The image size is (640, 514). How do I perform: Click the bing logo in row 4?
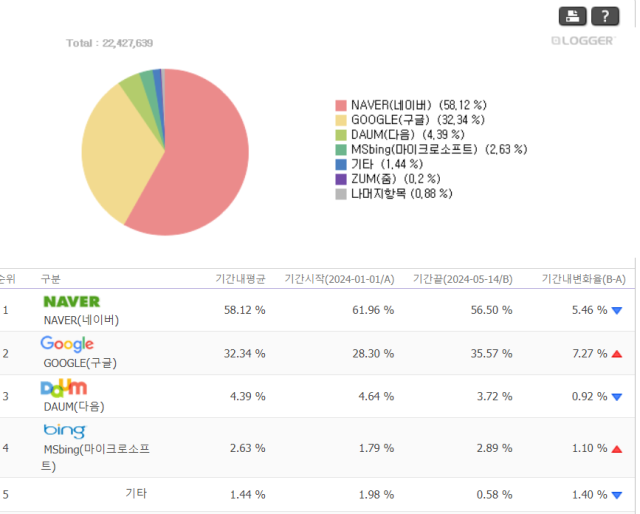click(64, 431)
